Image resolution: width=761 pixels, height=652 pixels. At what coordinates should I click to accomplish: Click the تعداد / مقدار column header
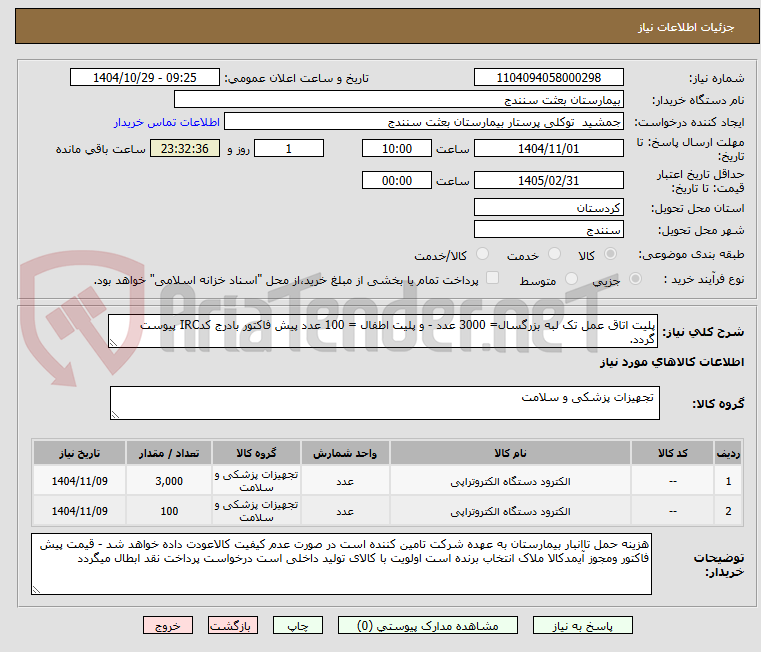coord(169,453)
